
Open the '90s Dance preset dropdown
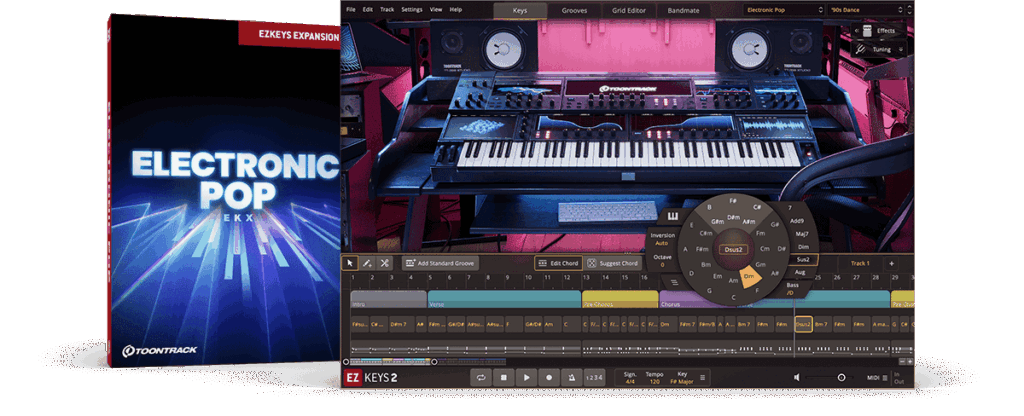click(x=868, y=10)
